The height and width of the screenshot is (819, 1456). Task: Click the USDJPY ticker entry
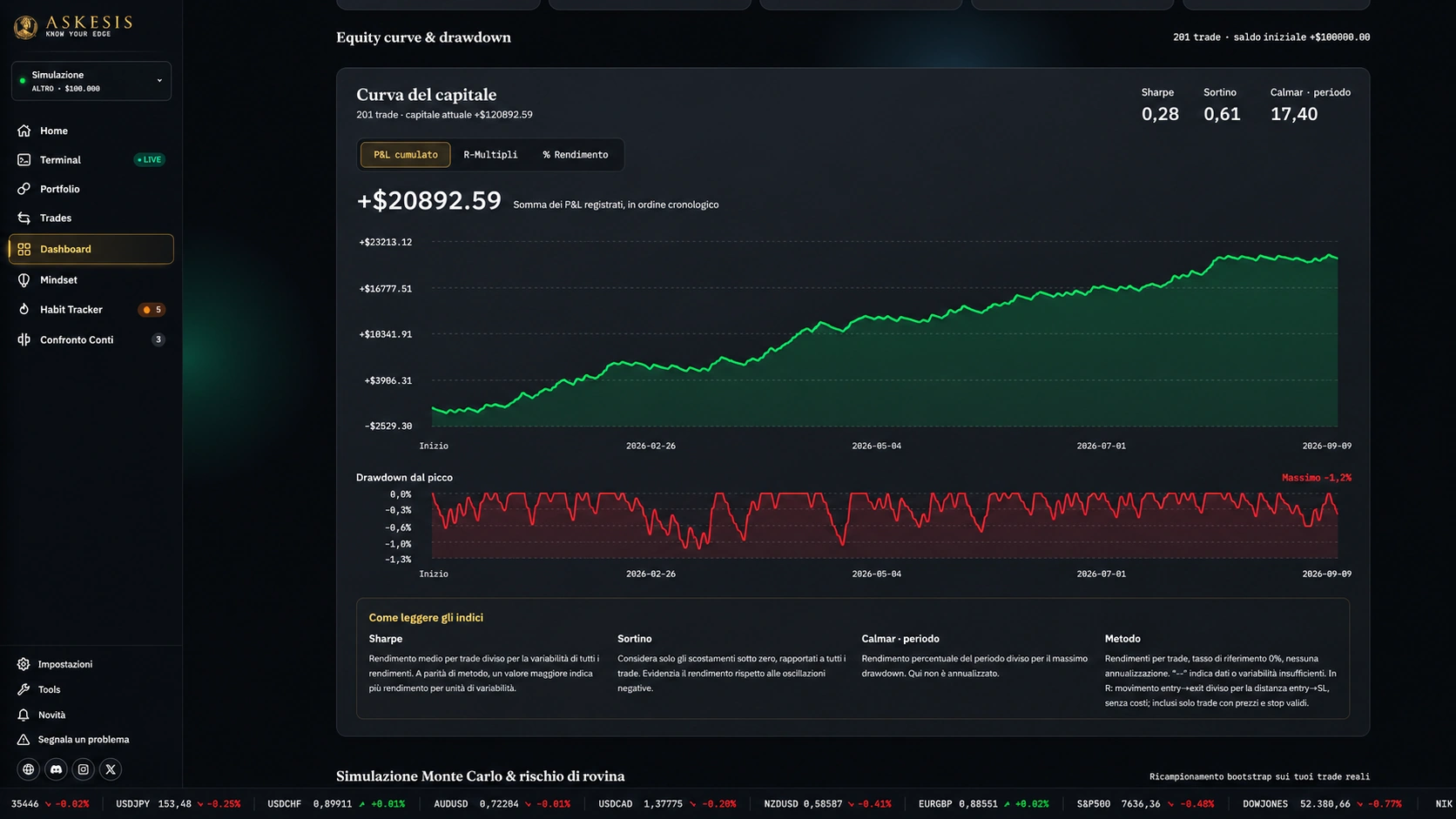coord(179,804)
